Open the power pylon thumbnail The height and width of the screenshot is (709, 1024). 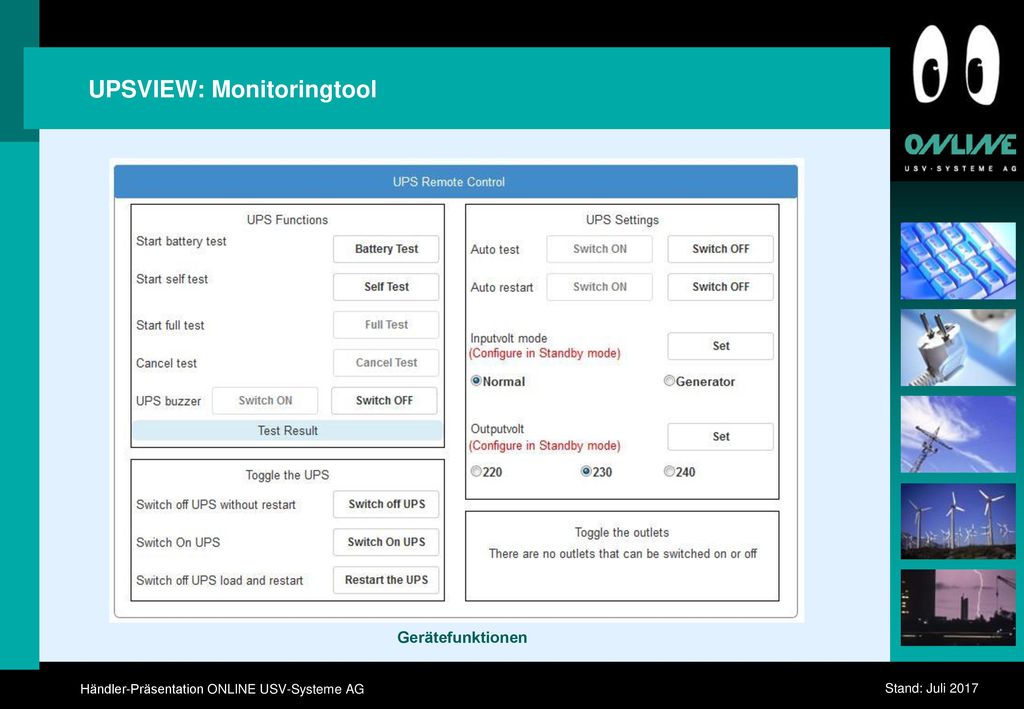958,434
